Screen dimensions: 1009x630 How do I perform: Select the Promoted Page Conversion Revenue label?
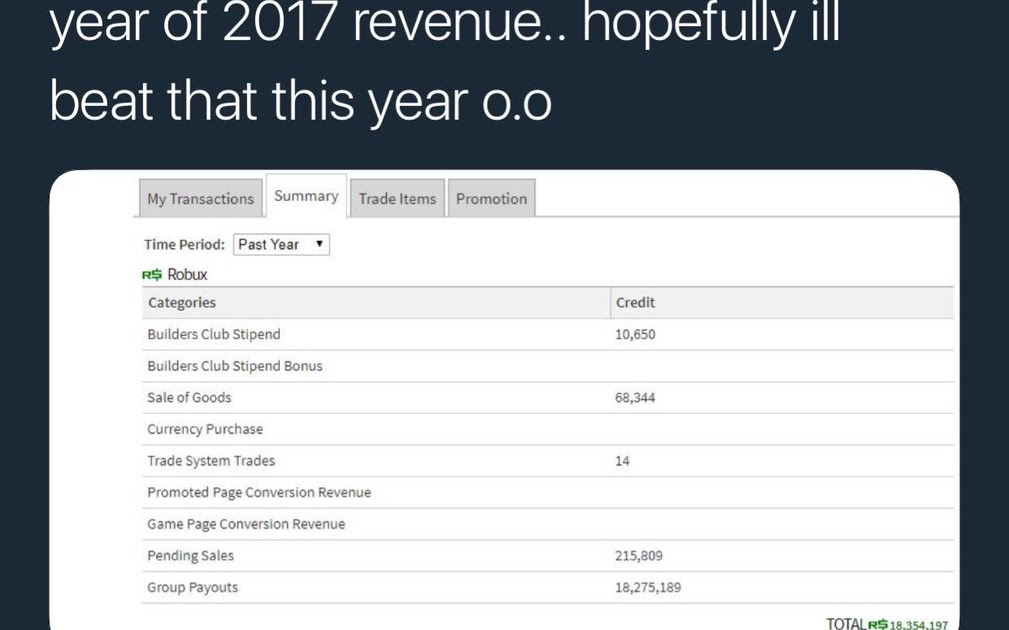[259, 492]
